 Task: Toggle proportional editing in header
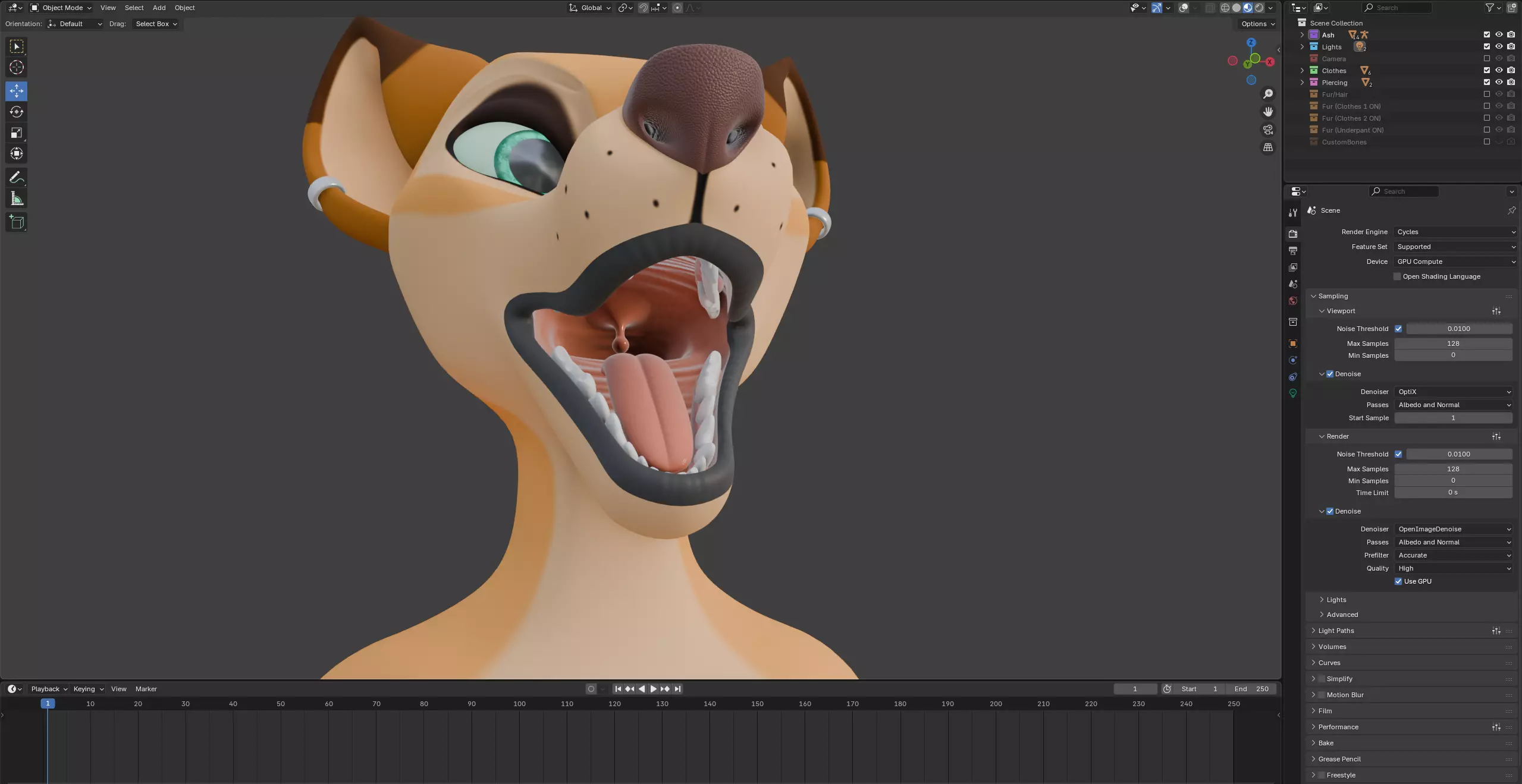677,8
